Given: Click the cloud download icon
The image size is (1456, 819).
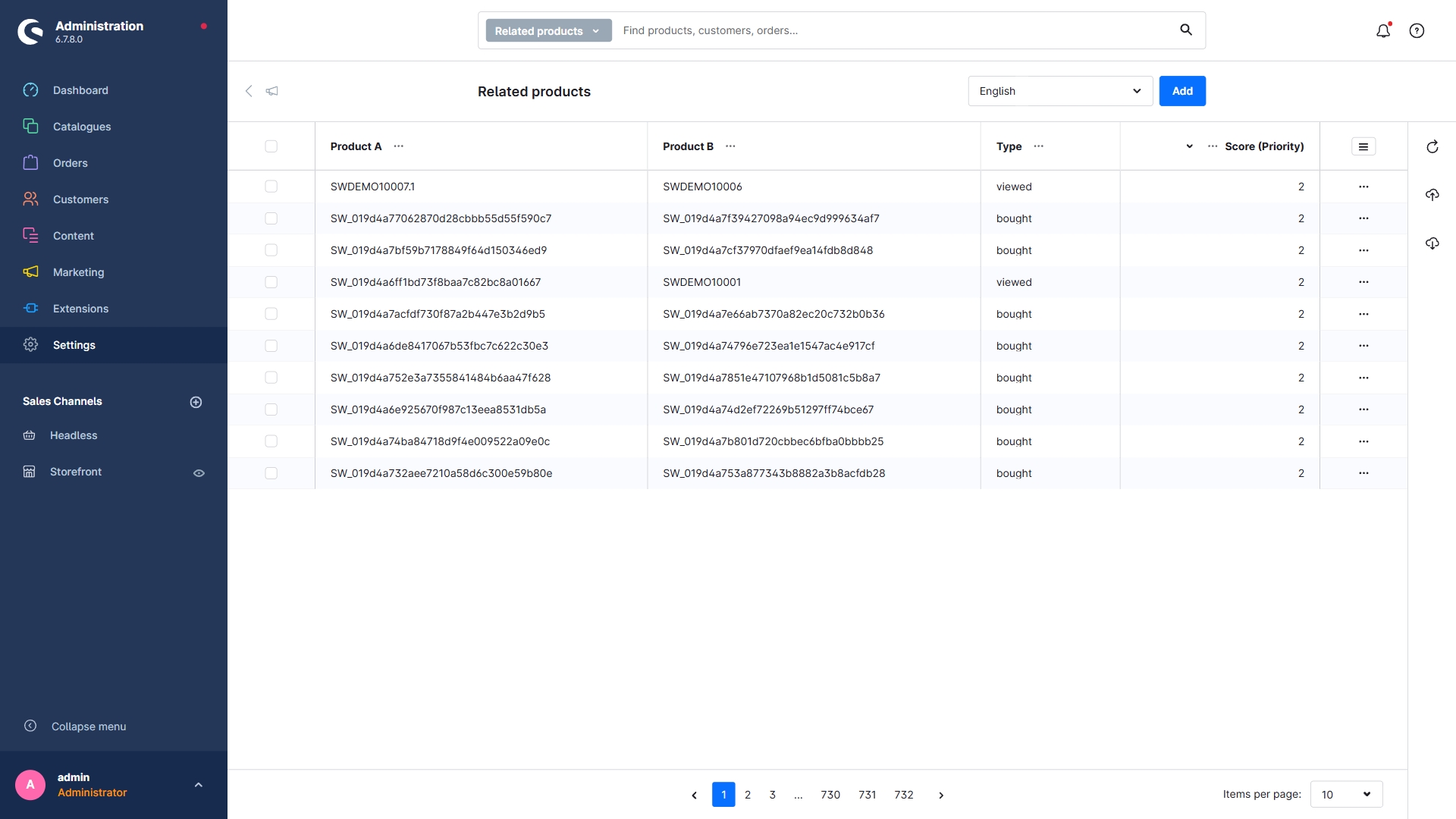Looking at the screenshot, I should click(1432, 243).
